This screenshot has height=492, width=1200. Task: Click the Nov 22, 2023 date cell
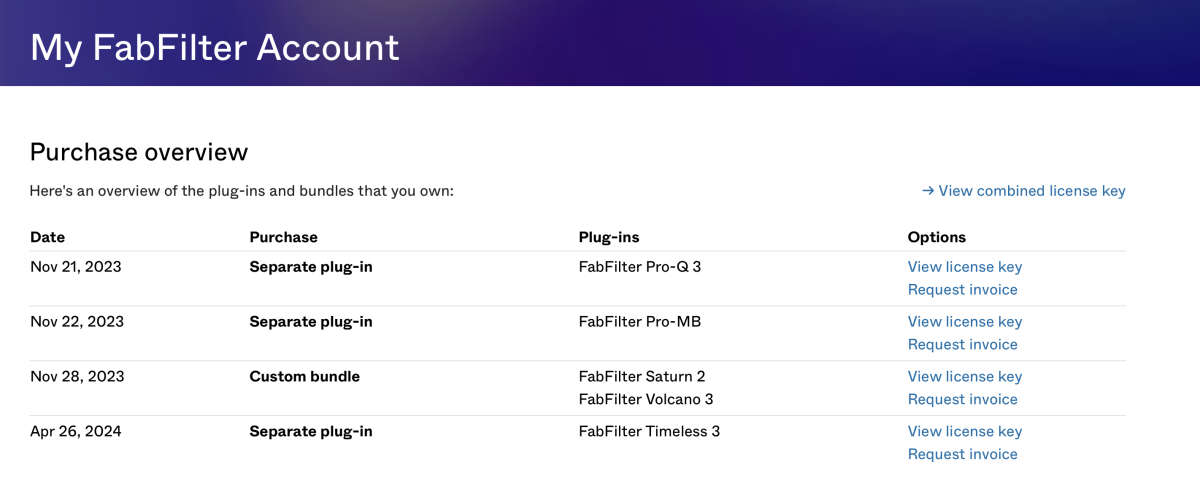pos(77,322)
